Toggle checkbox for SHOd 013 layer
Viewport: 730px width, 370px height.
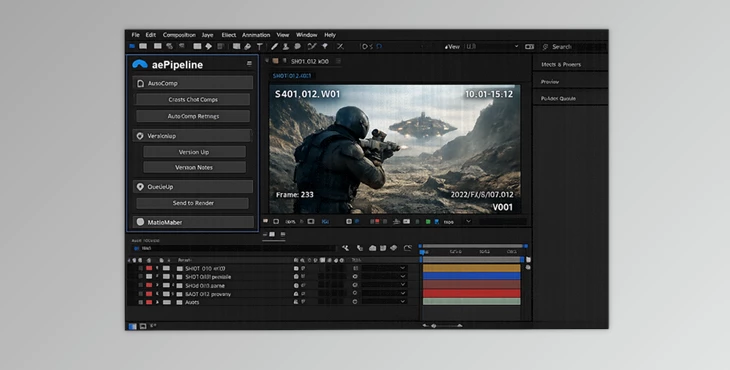pos(141,285)
